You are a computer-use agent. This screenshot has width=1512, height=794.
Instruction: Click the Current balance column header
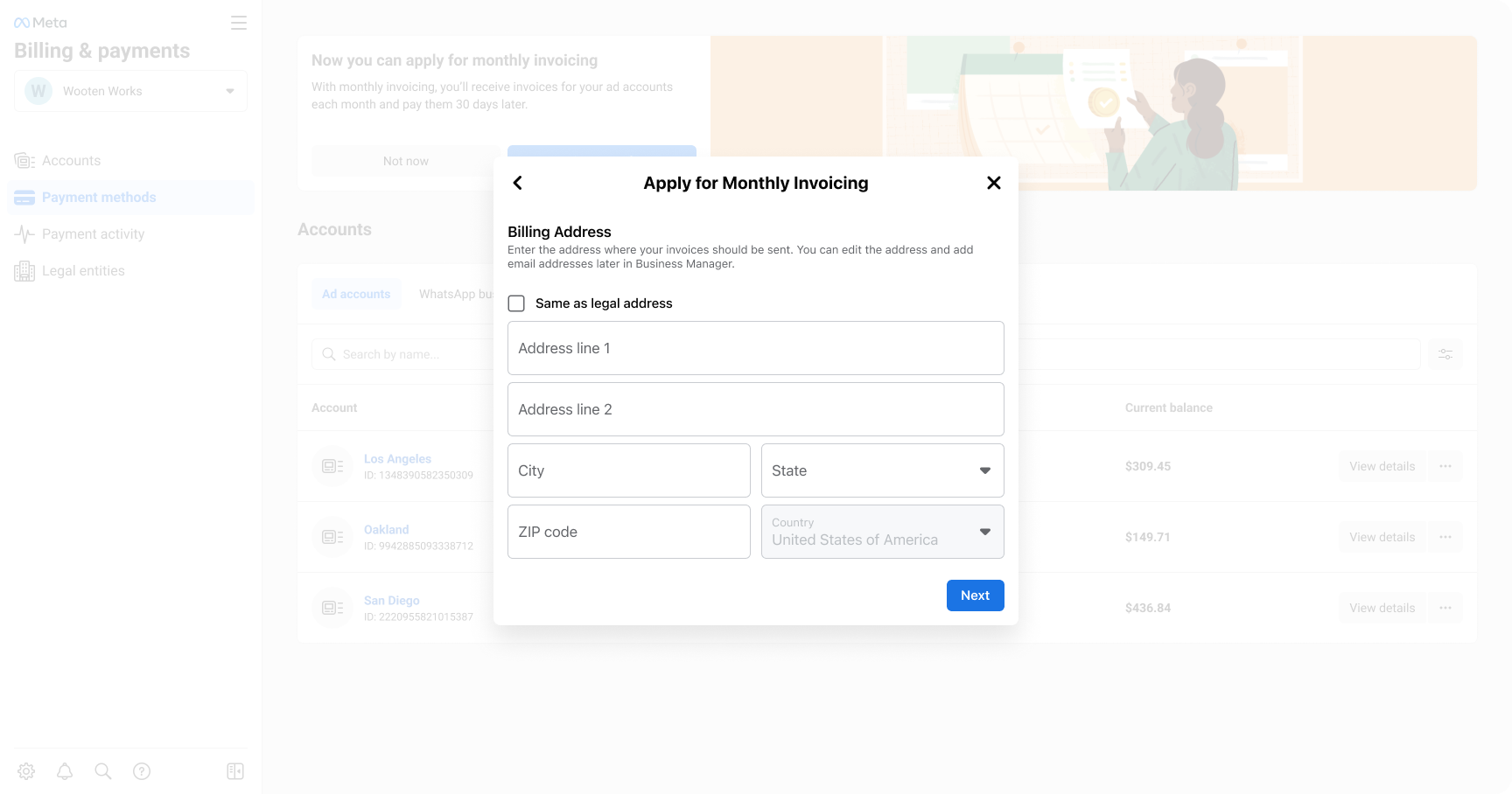point(1169,407)
